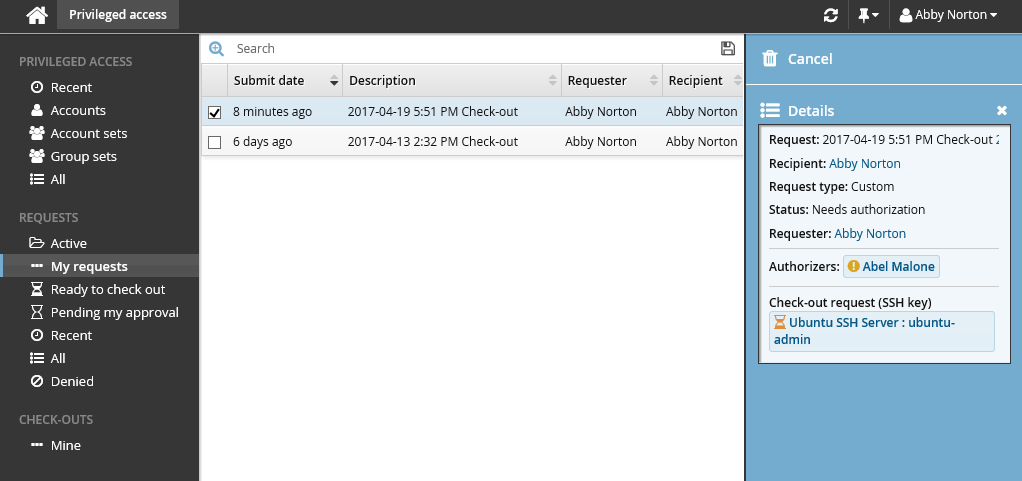Click the magnifier icon beside Search

(216, 48)
